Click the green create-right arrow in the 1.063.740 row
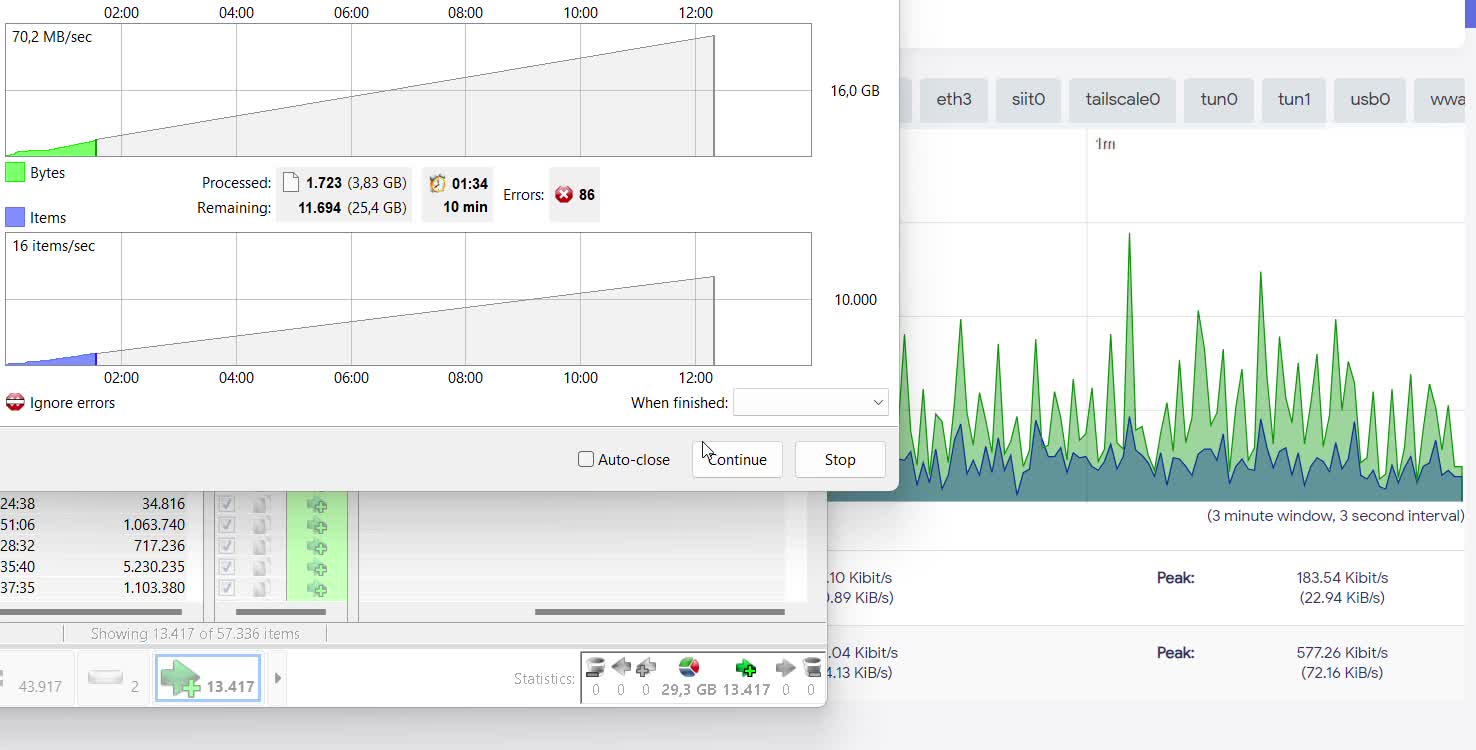Screen dimensions: 1476x750 (x=317, y=525)
